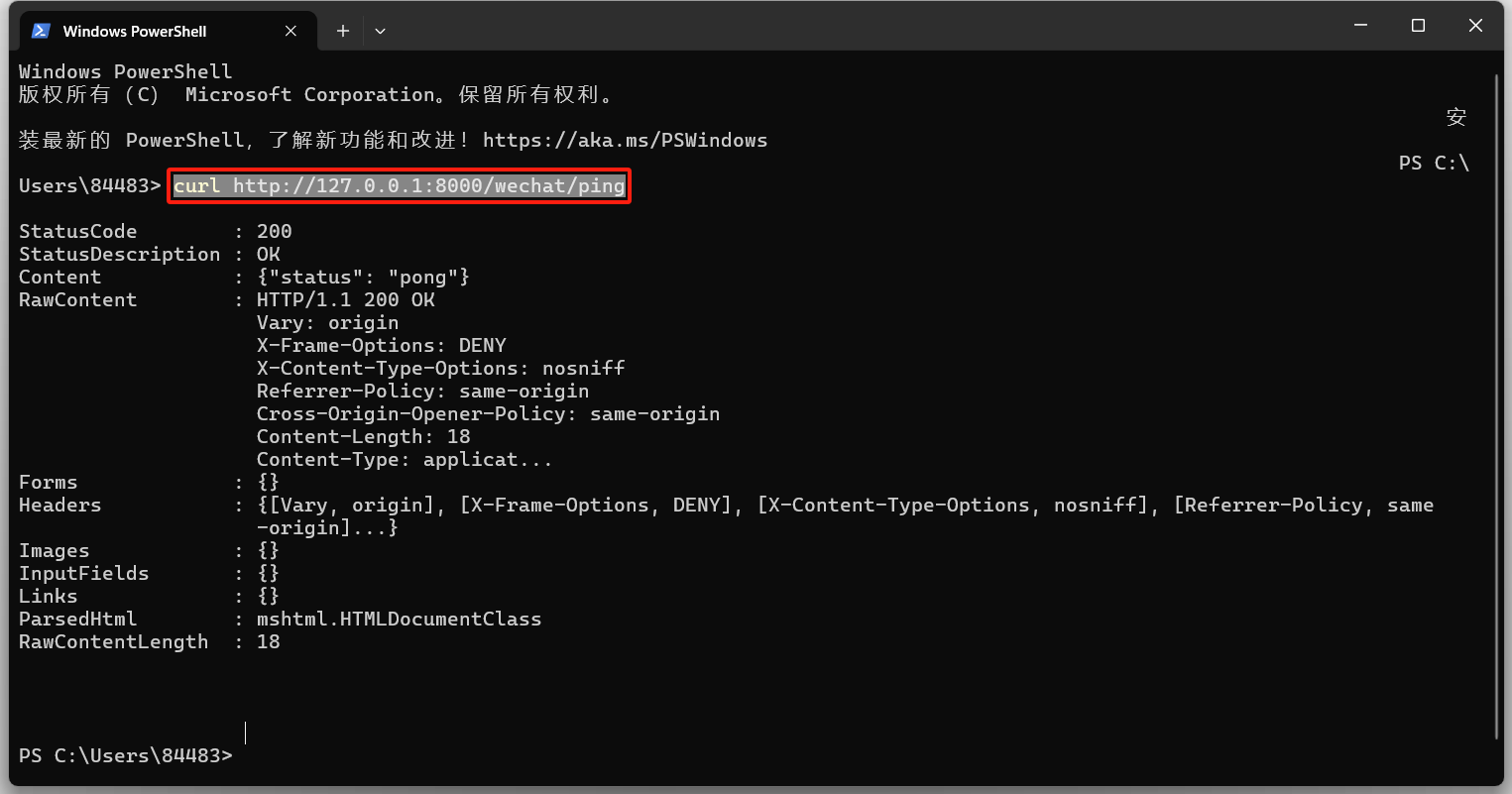Close the Windows PowerShell tab
This screenshot has height=794, width=1512.
tap(291, 31)
